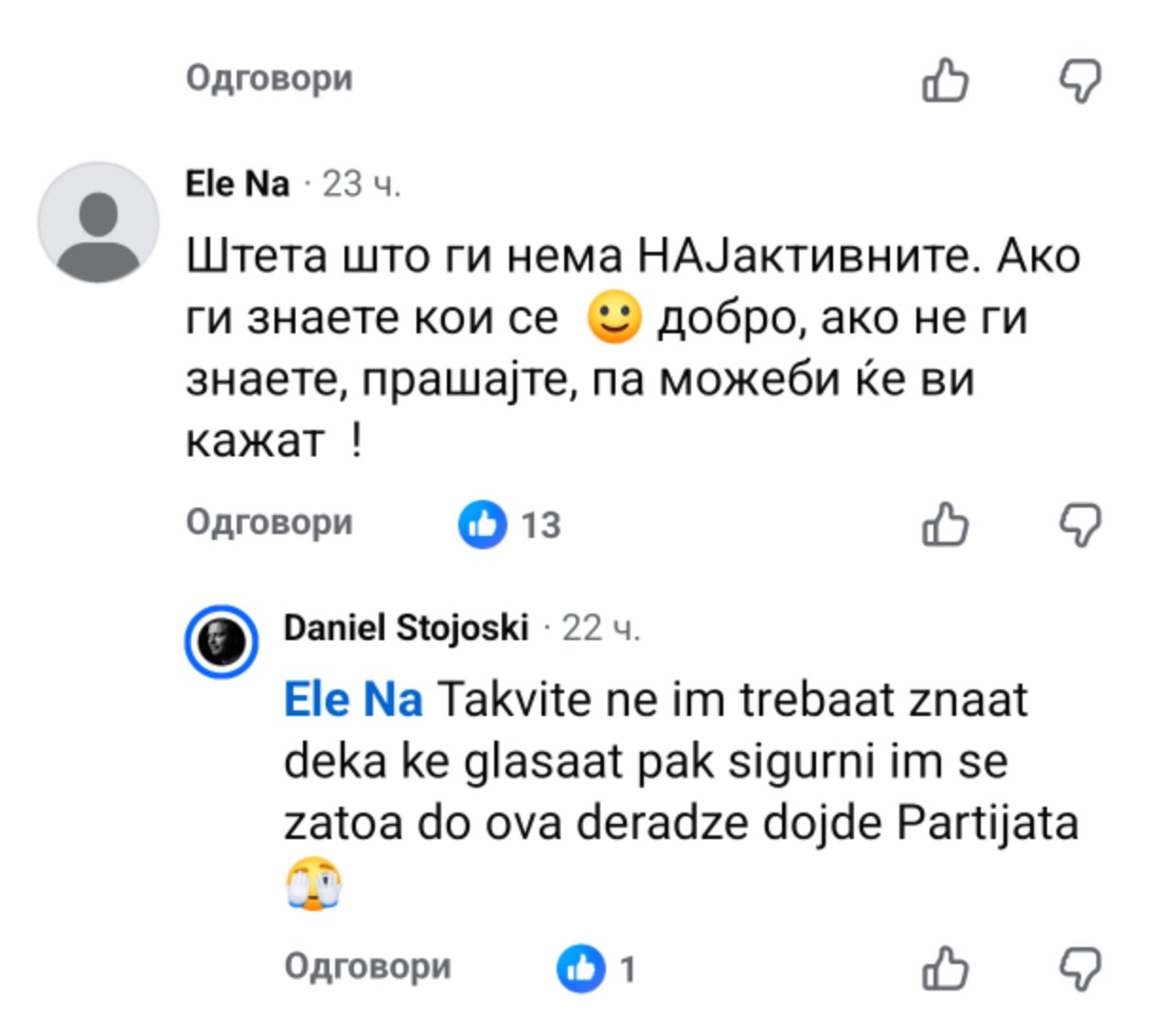Click the 22 ч. reply timestamp
The image size is (1155, 1036).
(600, 627)
